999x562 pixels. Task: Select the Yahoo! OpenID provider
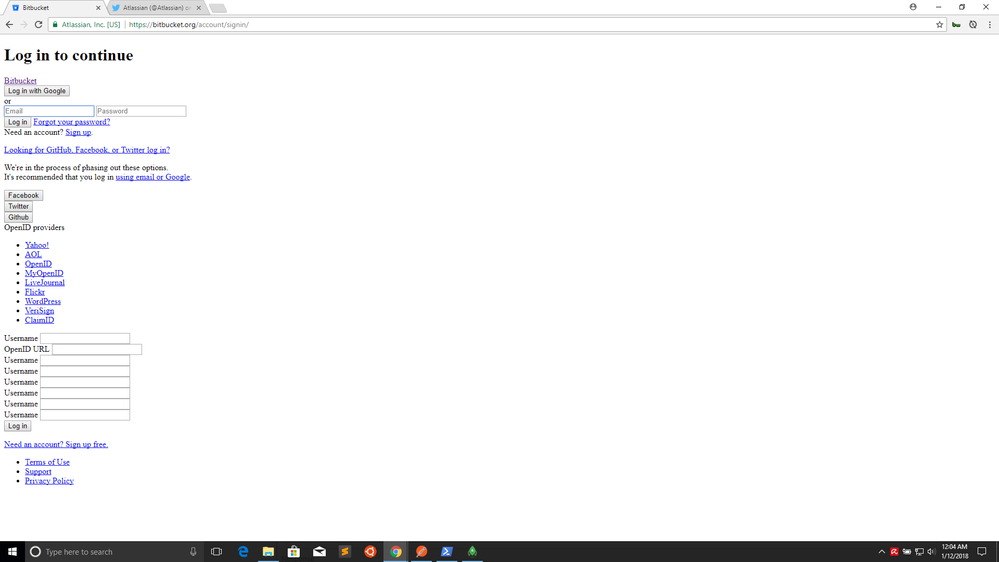[37, 245]
